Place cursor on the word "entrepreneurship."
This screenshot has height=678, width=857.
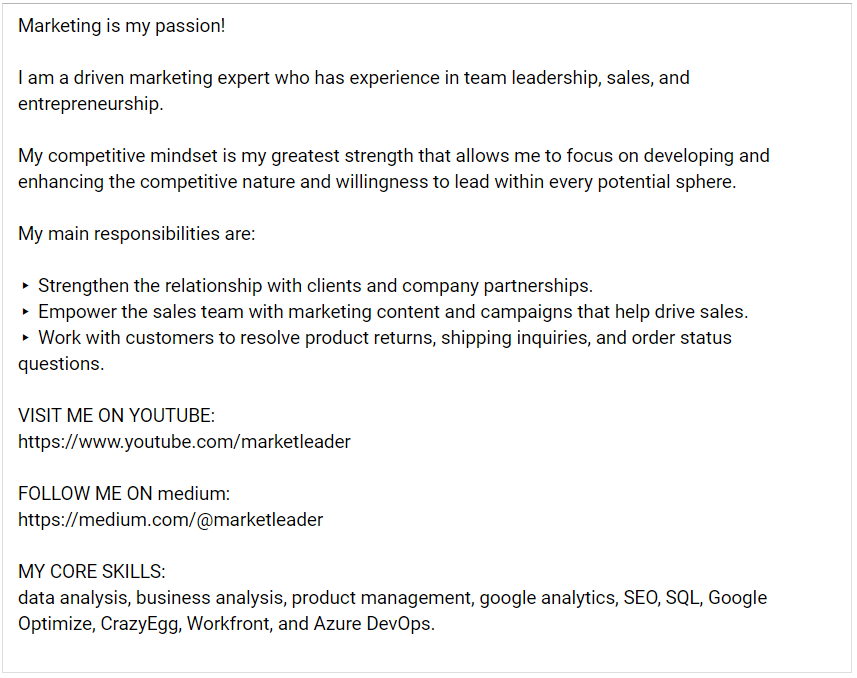point(90,104)
